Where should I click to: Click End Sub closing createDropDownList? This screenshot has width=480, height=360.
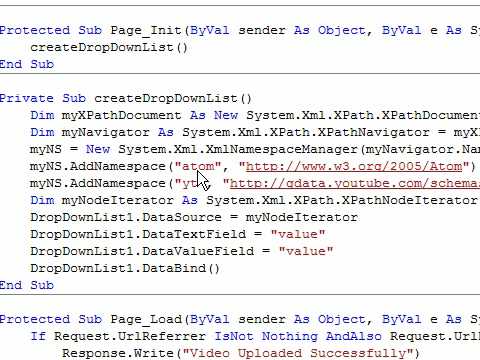[x=27, y=285]
